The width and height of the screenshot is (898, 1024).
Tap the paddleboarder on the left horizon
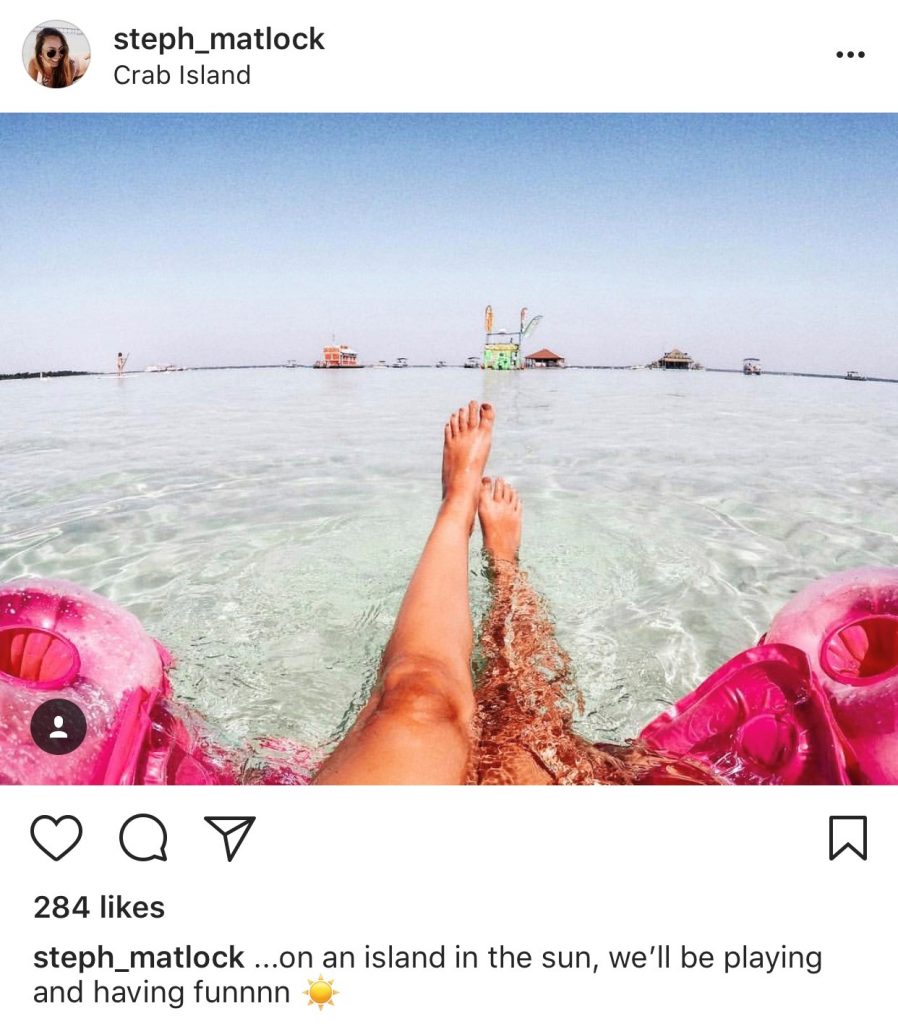click(121, 363)
